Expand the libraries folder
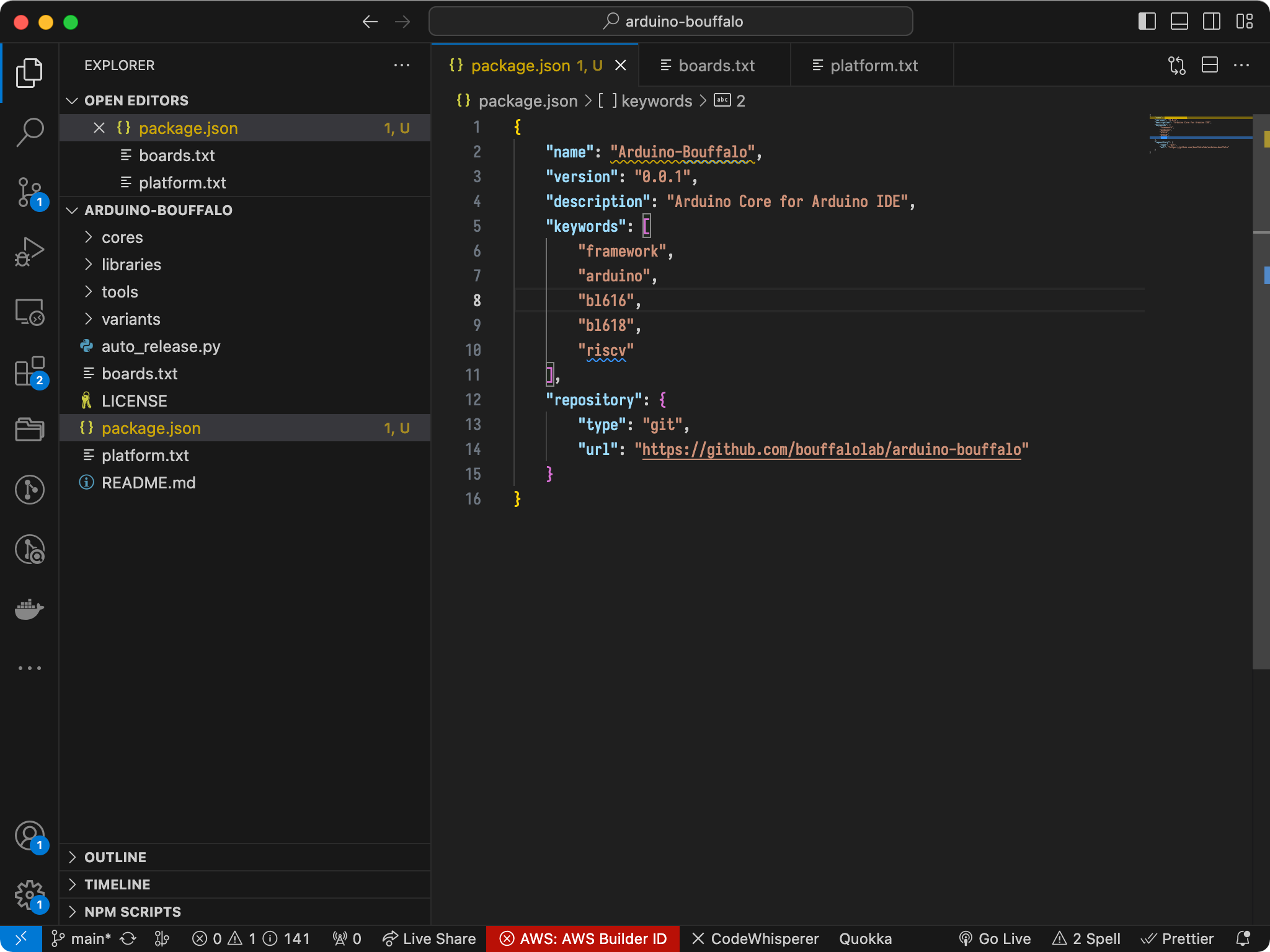 (245, 265)
